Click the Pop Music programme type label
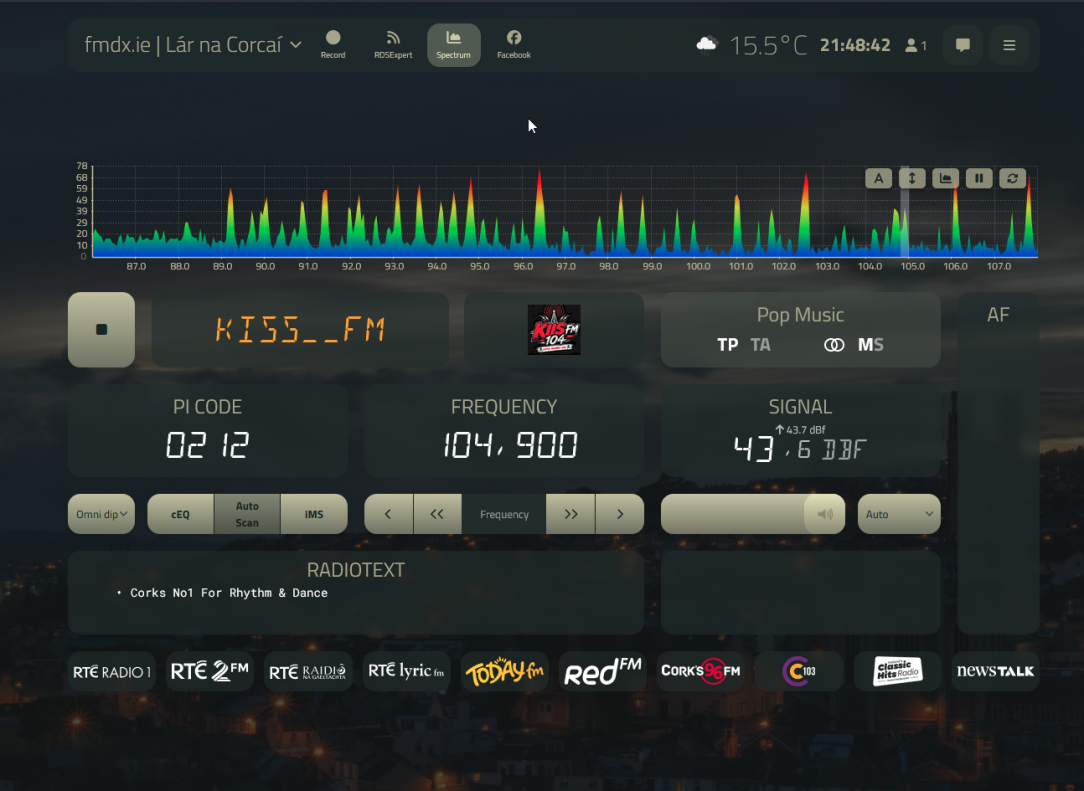 (800, 315)
